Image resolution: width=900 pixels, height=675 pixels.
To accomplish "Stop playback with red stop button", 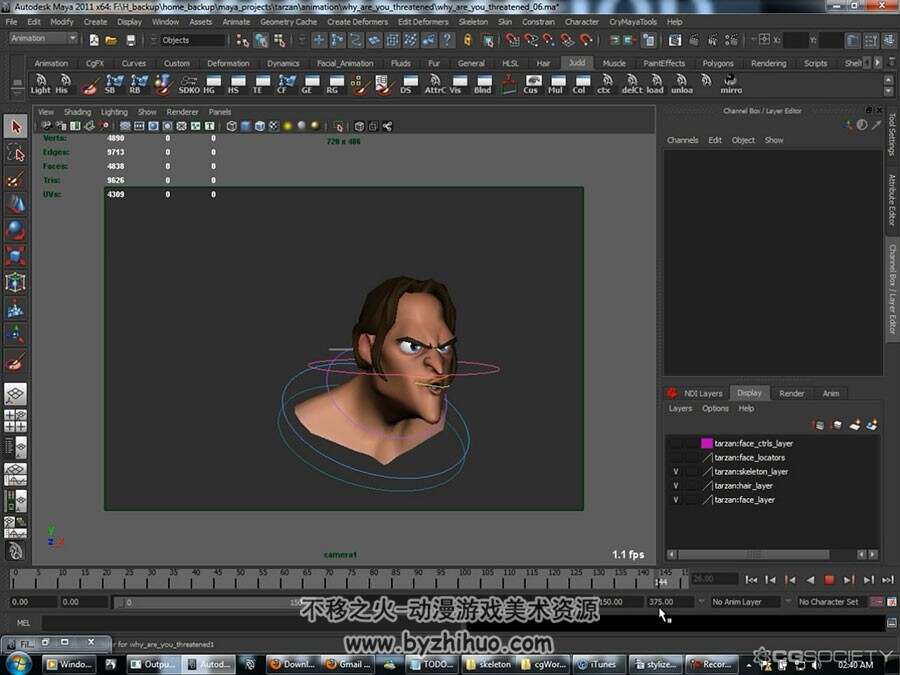I will [x=829, y=580].
